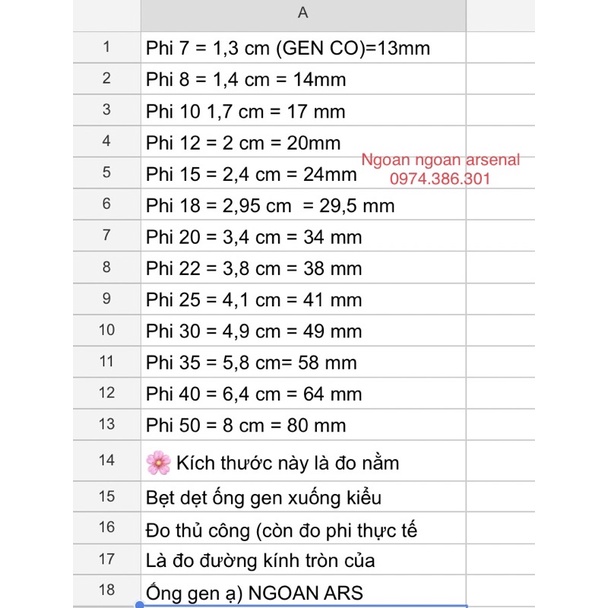The height and width of the screenshot is (608, 608).
Task: Click the Phi 25 = 4,1 cm cell
Action: [253, 299]
